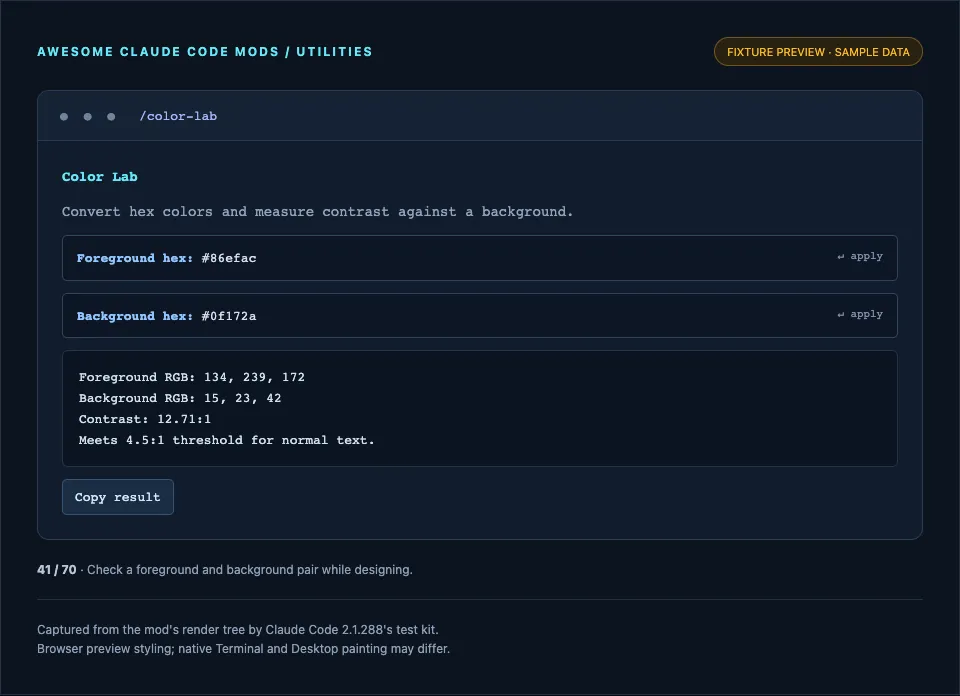960x696 pixels.
Task: Click the third window dot in the title bar
Action: tap(111, 116)
